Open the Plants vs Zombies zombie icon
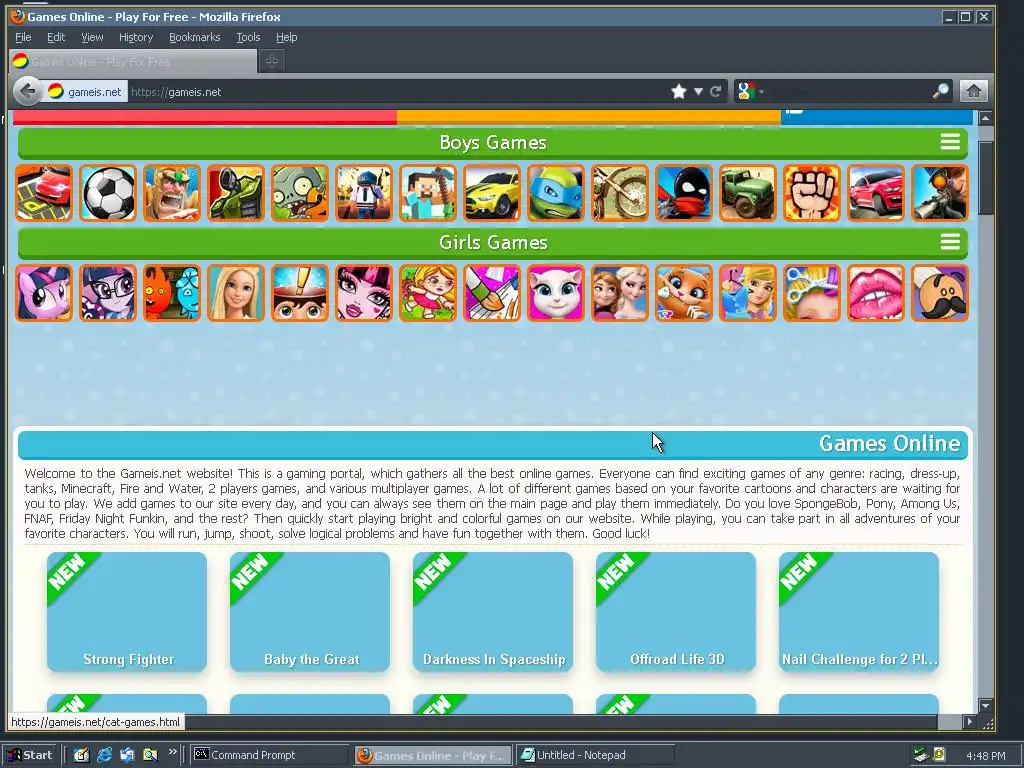The width and height of the screenshot is (1024, 768). [300, 193]
